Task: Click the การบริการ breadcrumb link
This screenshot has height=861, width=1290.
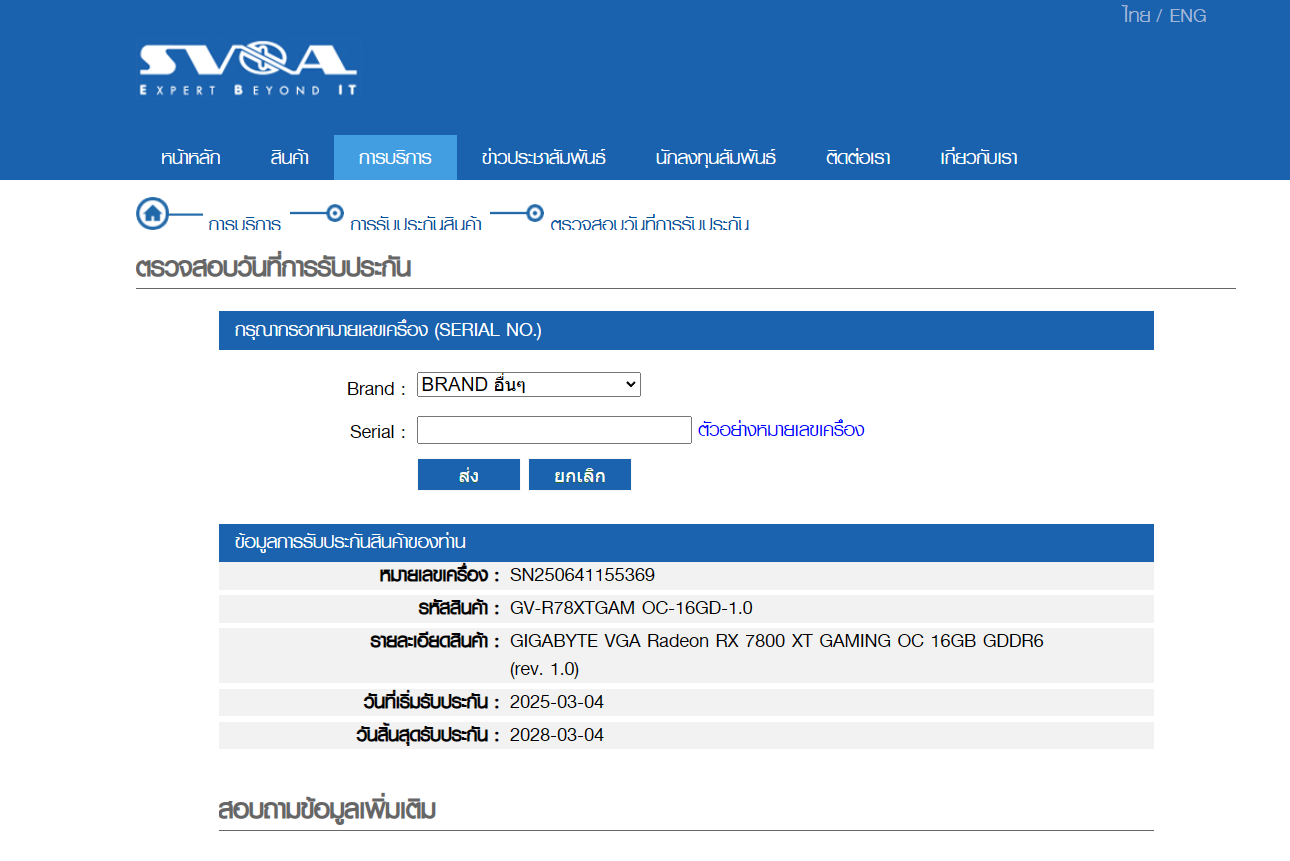Action: point(245,224)
